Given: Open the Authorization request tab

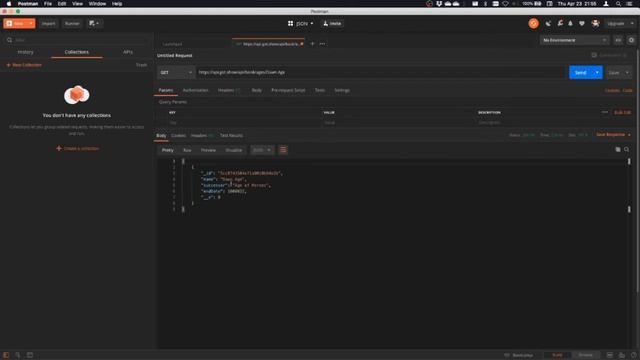Looking at the screenshot, I should 196,90.
